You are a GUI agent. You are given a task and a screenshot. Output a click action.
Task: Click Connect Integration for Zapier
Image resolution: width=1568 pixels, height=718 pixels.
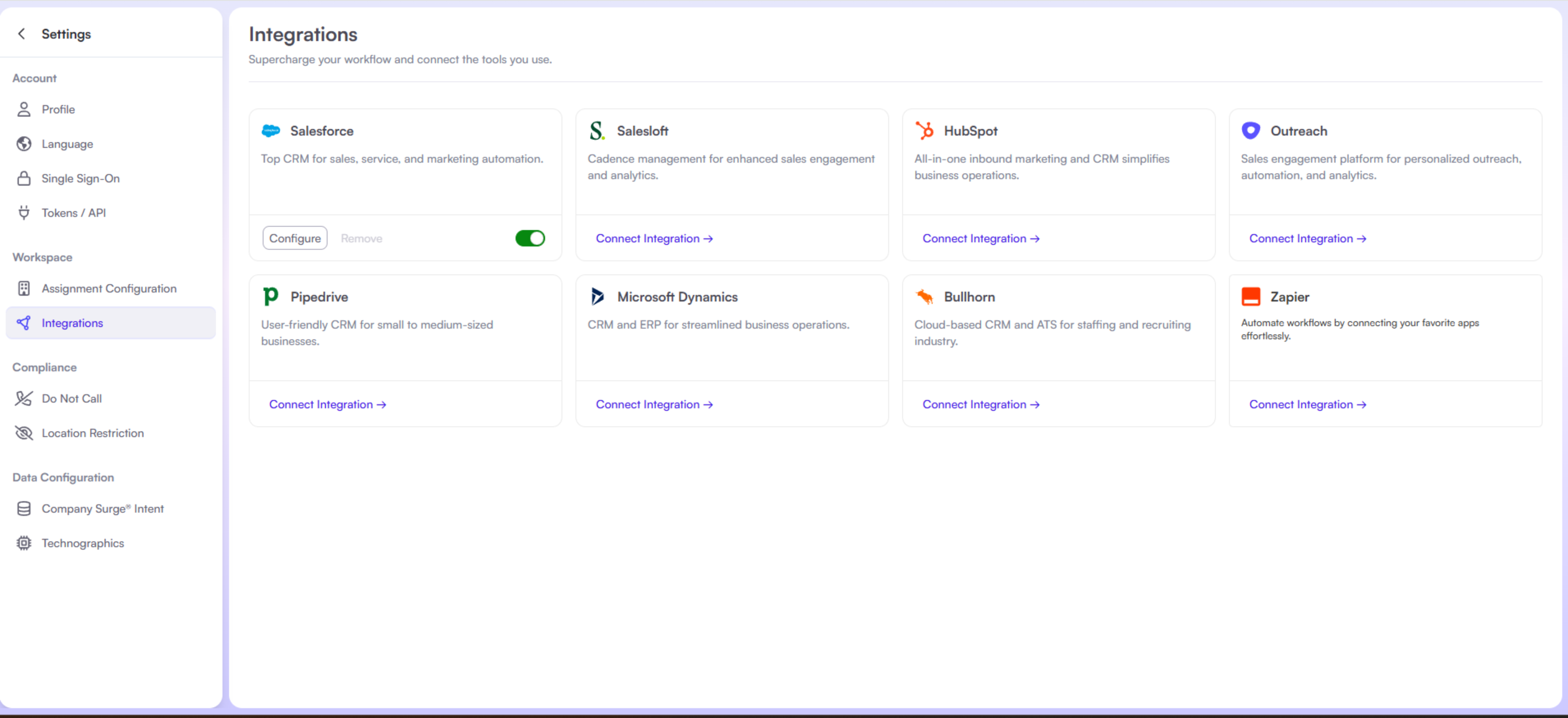[x=1307, y=404]
